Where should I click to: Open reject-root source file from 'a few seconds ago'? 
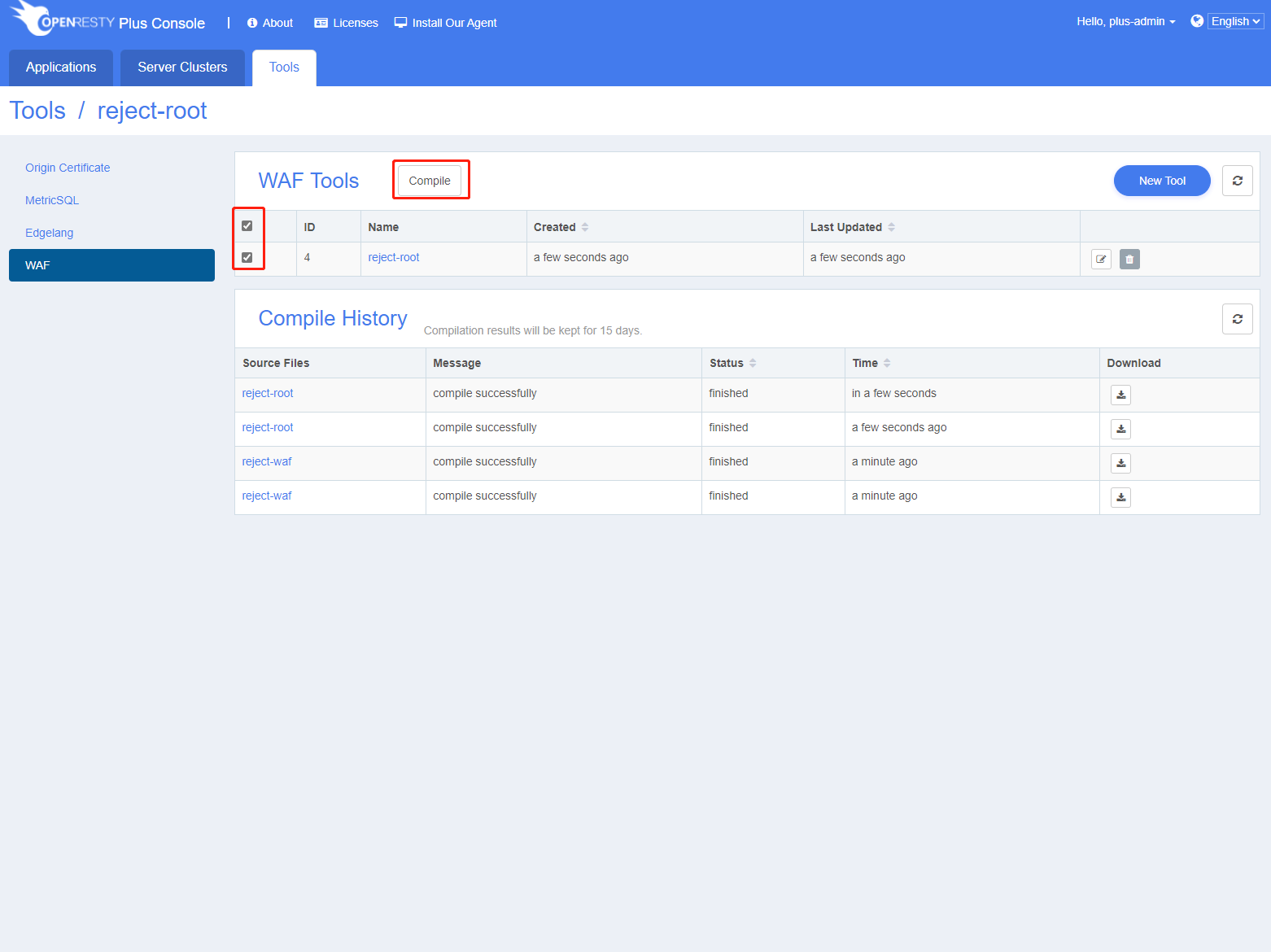pos(268,427)
